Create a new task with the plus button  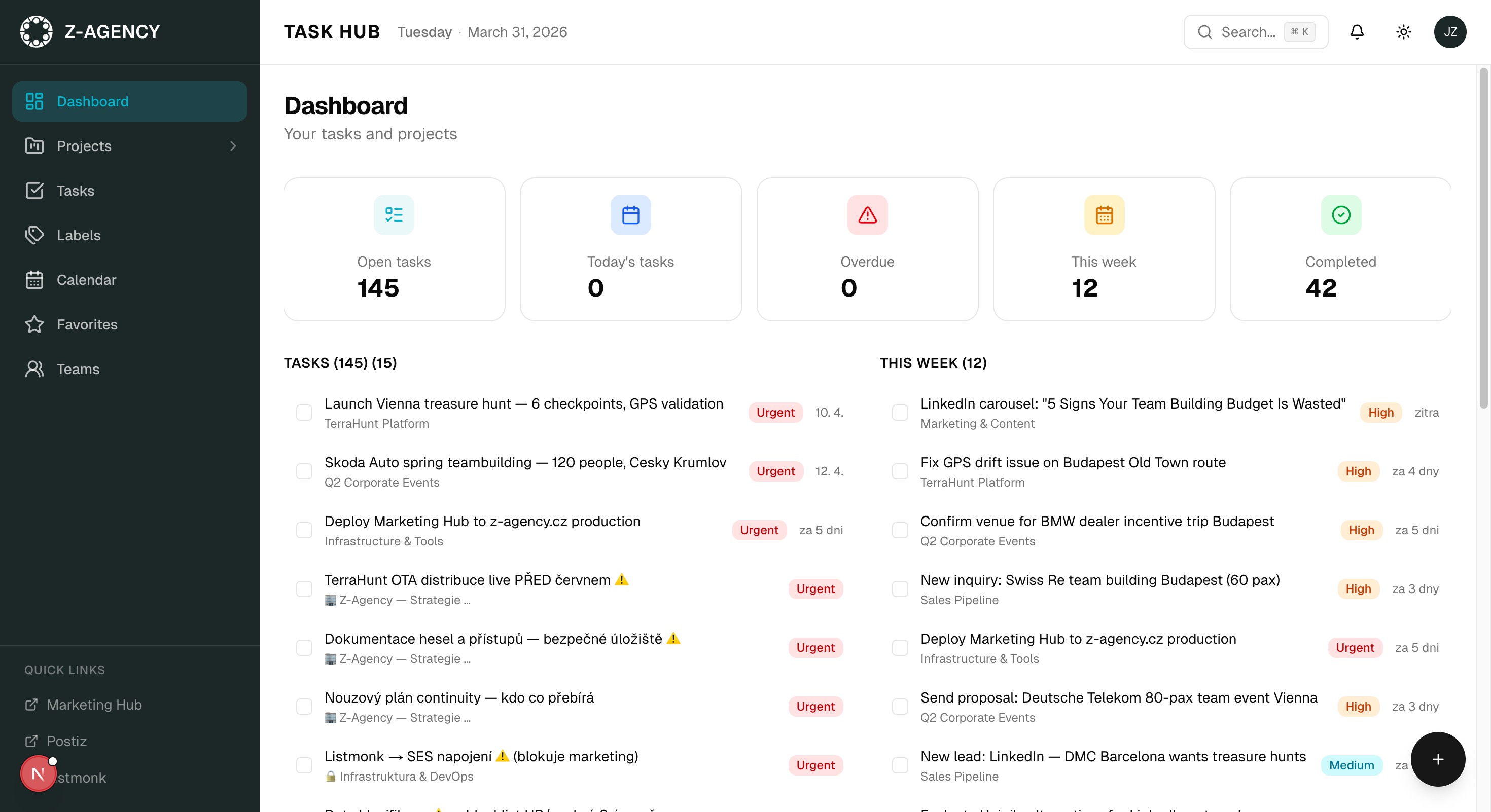coord(1437,759)
